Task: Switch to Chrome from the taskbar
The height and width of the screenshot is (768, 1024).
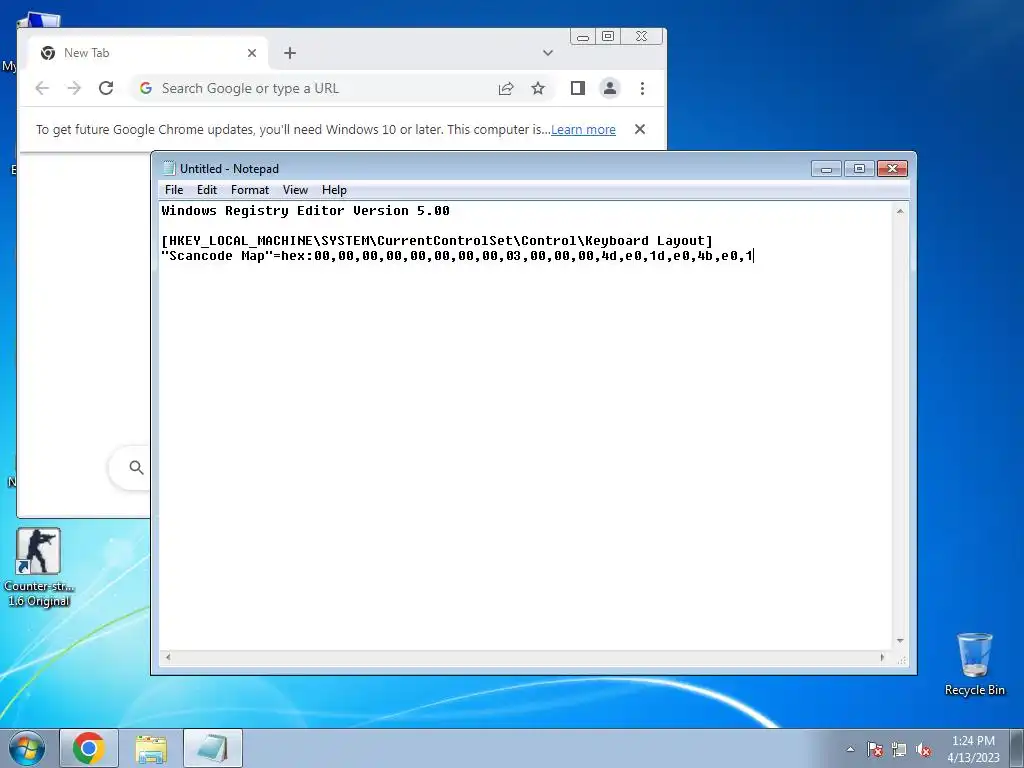Action: [x=89, y=748]
